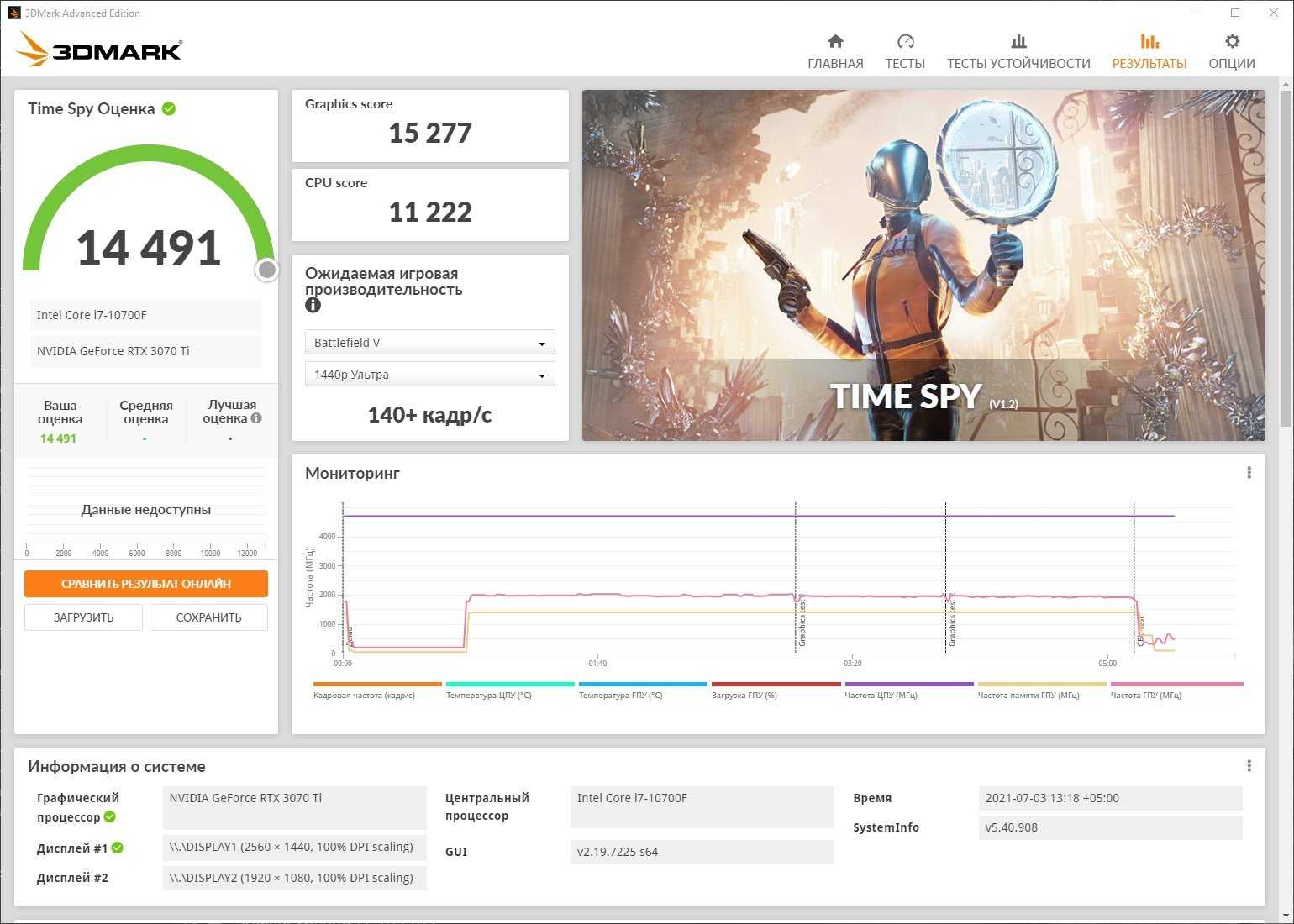Screen dimensions: 1294x924
Task: Open the Опции gear icon
Action: [1232, 42]
